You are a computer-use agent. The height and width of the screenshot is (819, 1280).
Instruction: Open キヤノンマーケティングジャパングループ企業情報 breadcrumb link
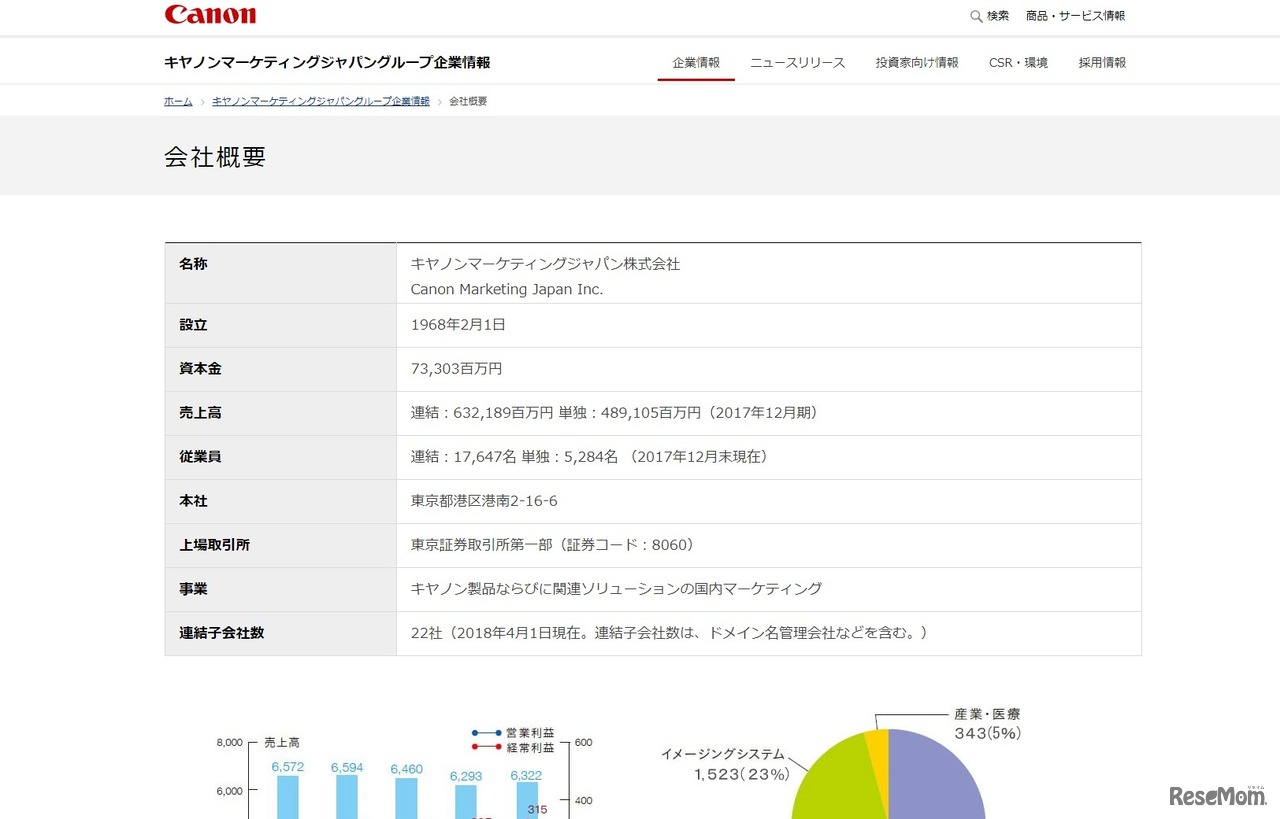[320, 101]
